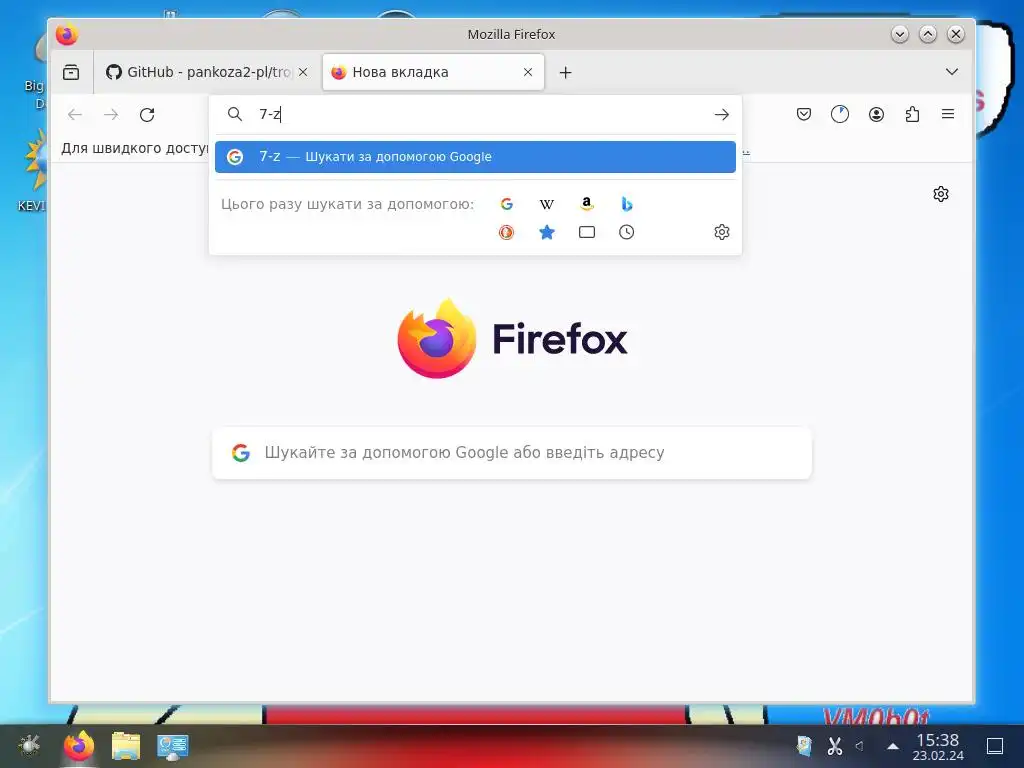
Task: Open the Firefox hamburger menu
Action: coord(948,115)
